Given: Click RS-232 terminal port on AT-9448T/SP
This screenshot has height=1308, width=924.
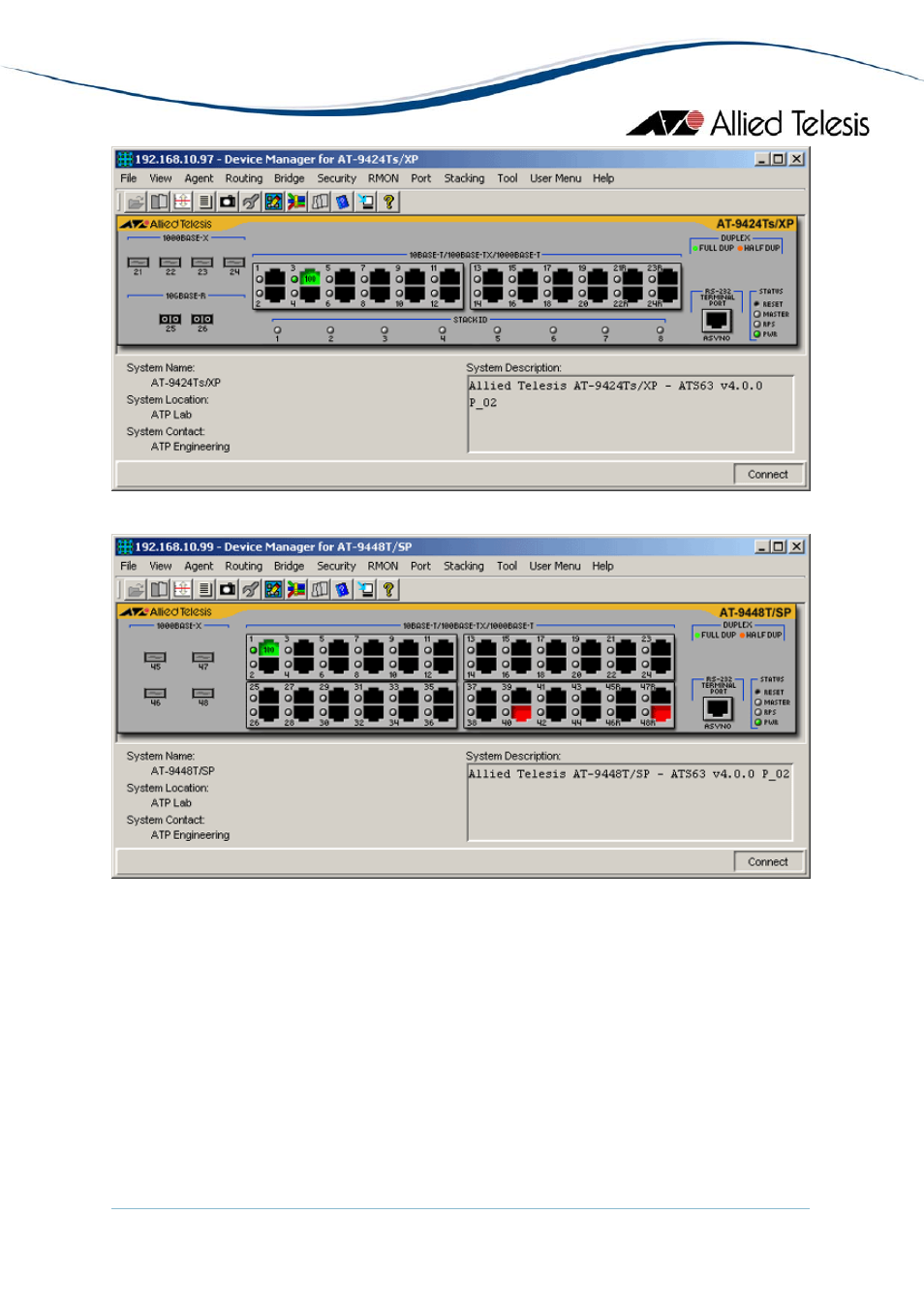Looking at the screenshot, I should [717, 708].
